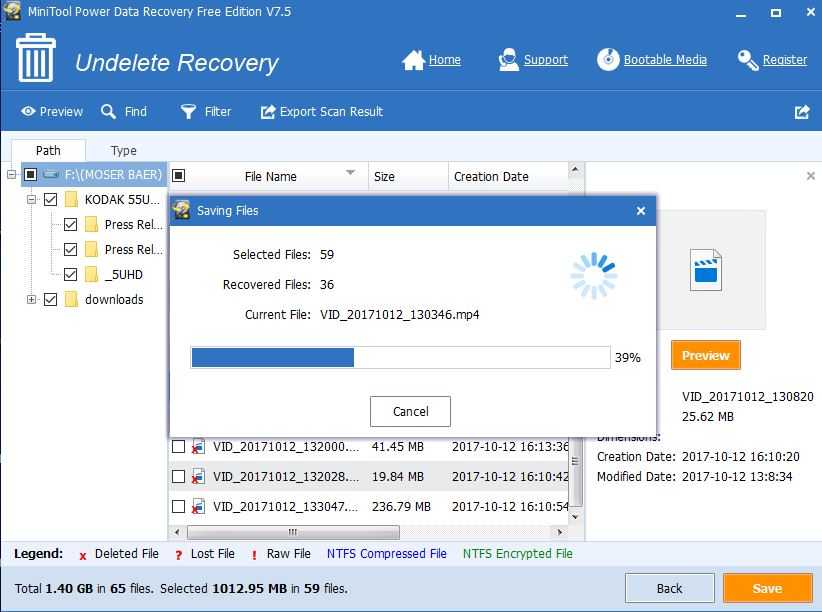Click the VID_20171012_132000 deleted file icon
The width and height of the screenshot is (822, 612).
(x=198, y=447)
